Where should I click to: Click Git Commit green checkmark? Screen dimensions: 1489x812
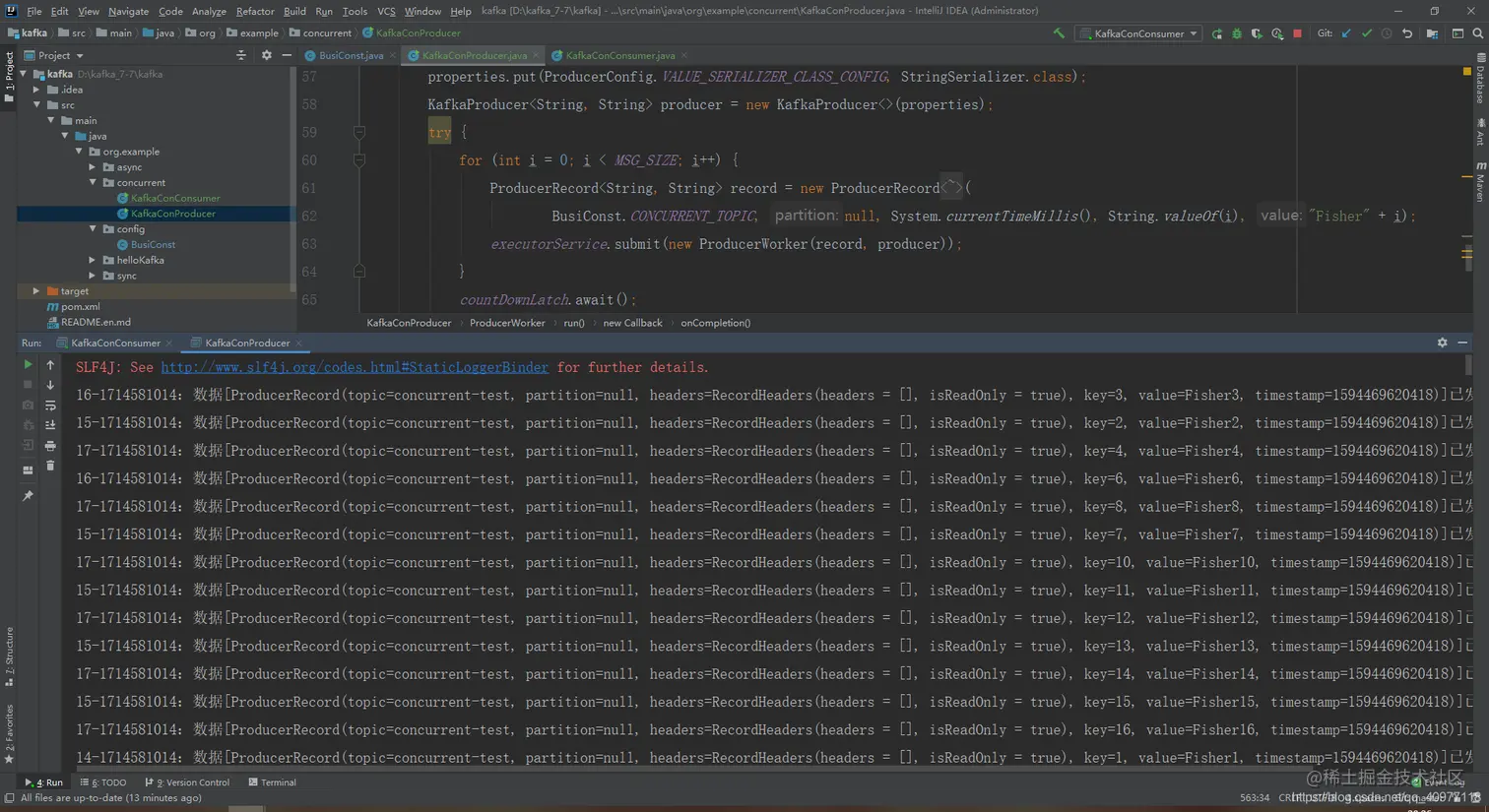point(1367,33)
